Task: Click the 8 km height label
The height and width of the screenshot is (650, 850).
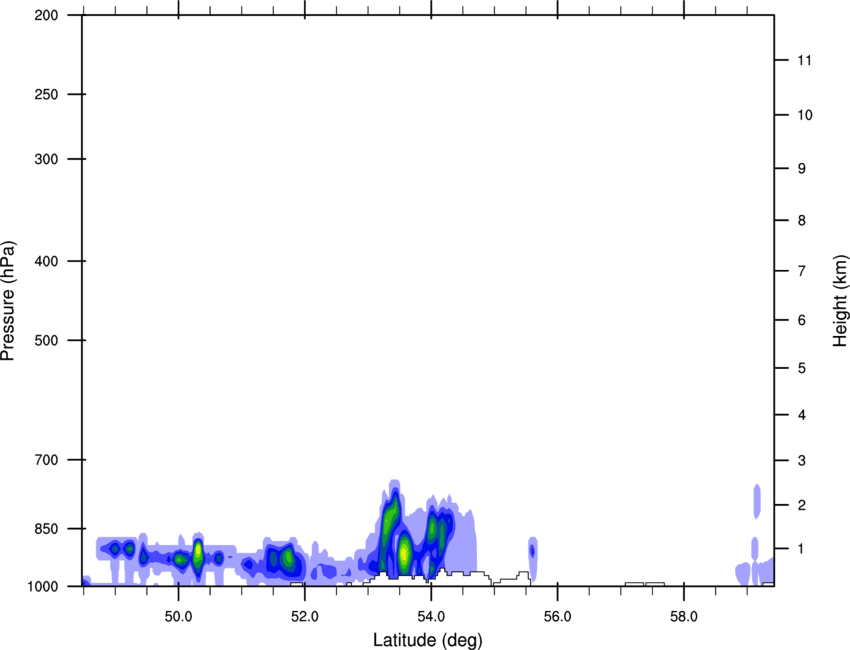Action: pos(802,221)
